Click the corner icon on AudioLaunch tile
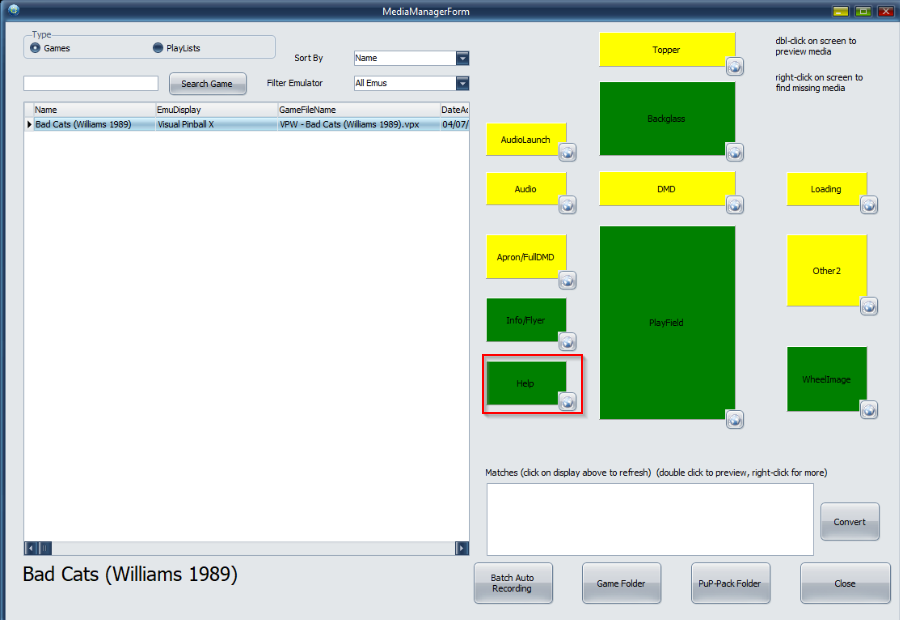The image size is (900, 620). 567,153
